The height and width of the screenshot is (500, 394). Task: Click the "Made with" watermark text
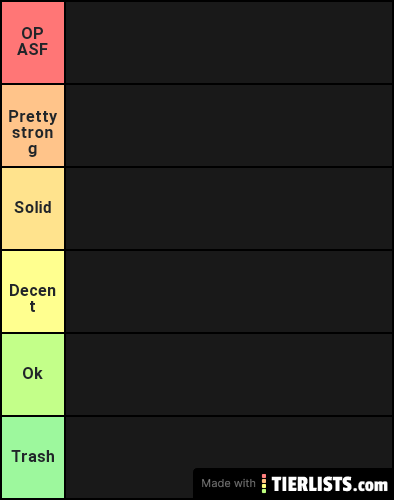coord(228,483)
